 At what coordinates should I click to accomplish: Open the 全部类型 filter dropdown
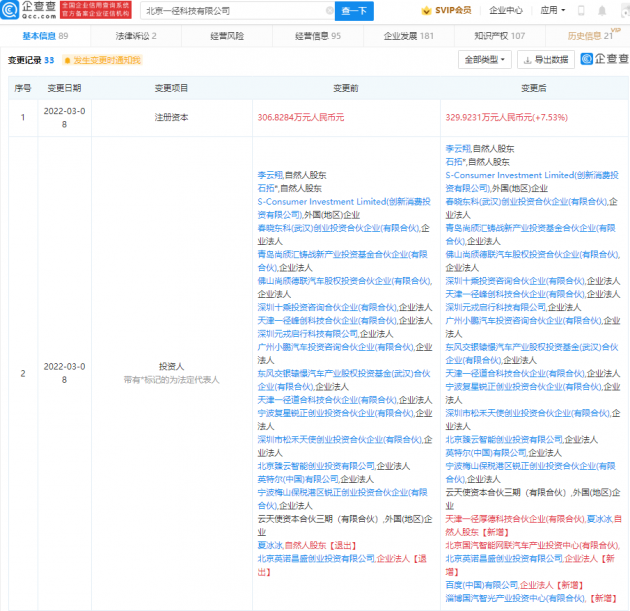486,60
